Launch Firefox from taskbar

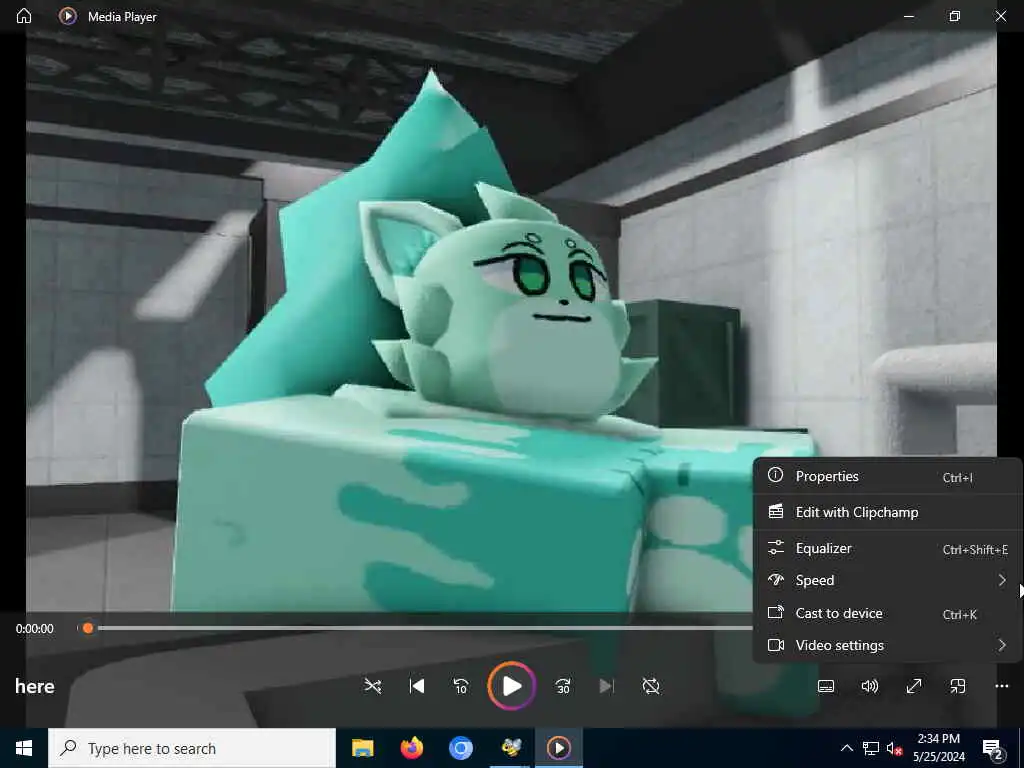tap(411, 748)
